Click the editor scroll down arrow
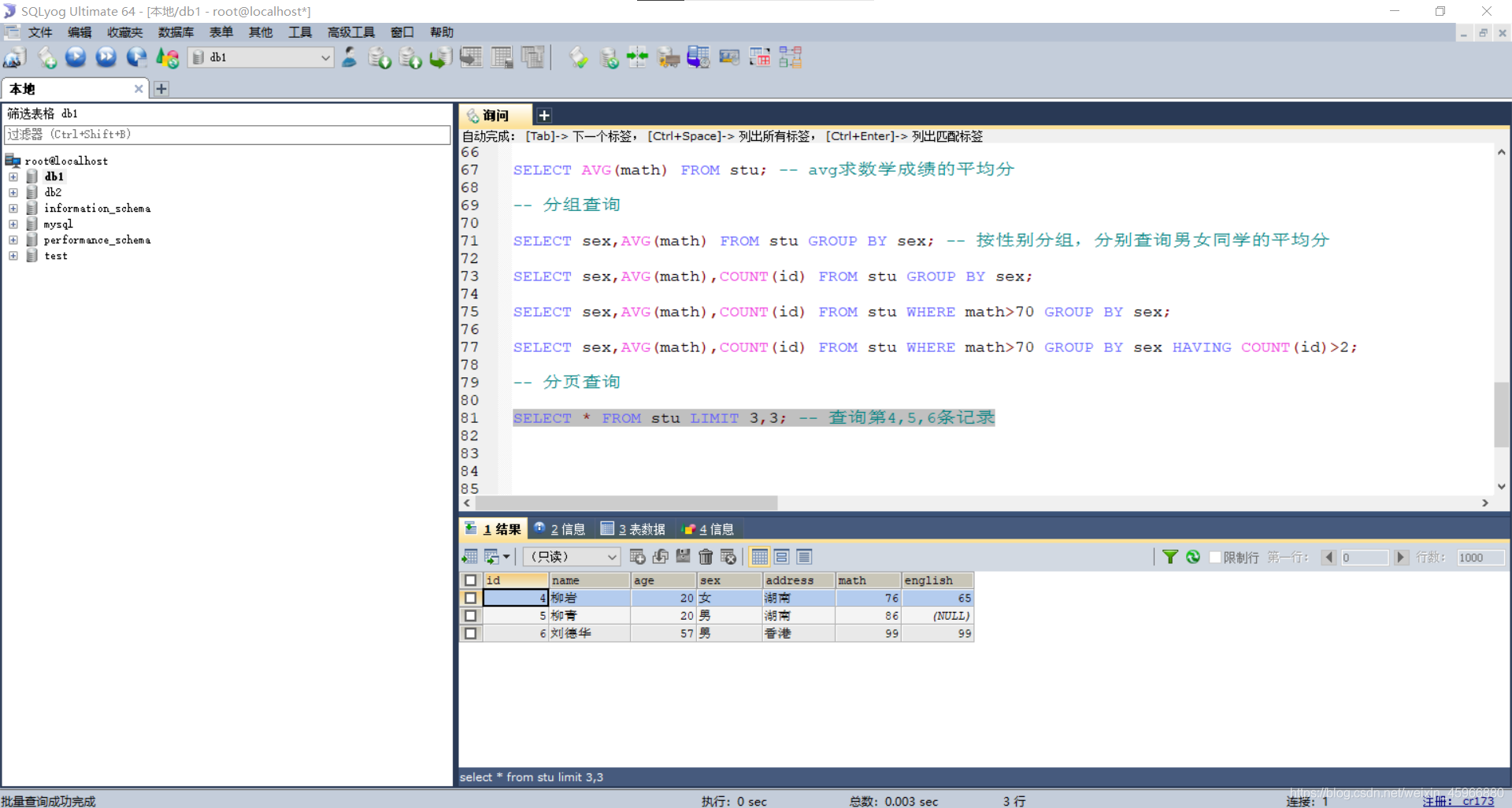 click(x=1502, y=487)
